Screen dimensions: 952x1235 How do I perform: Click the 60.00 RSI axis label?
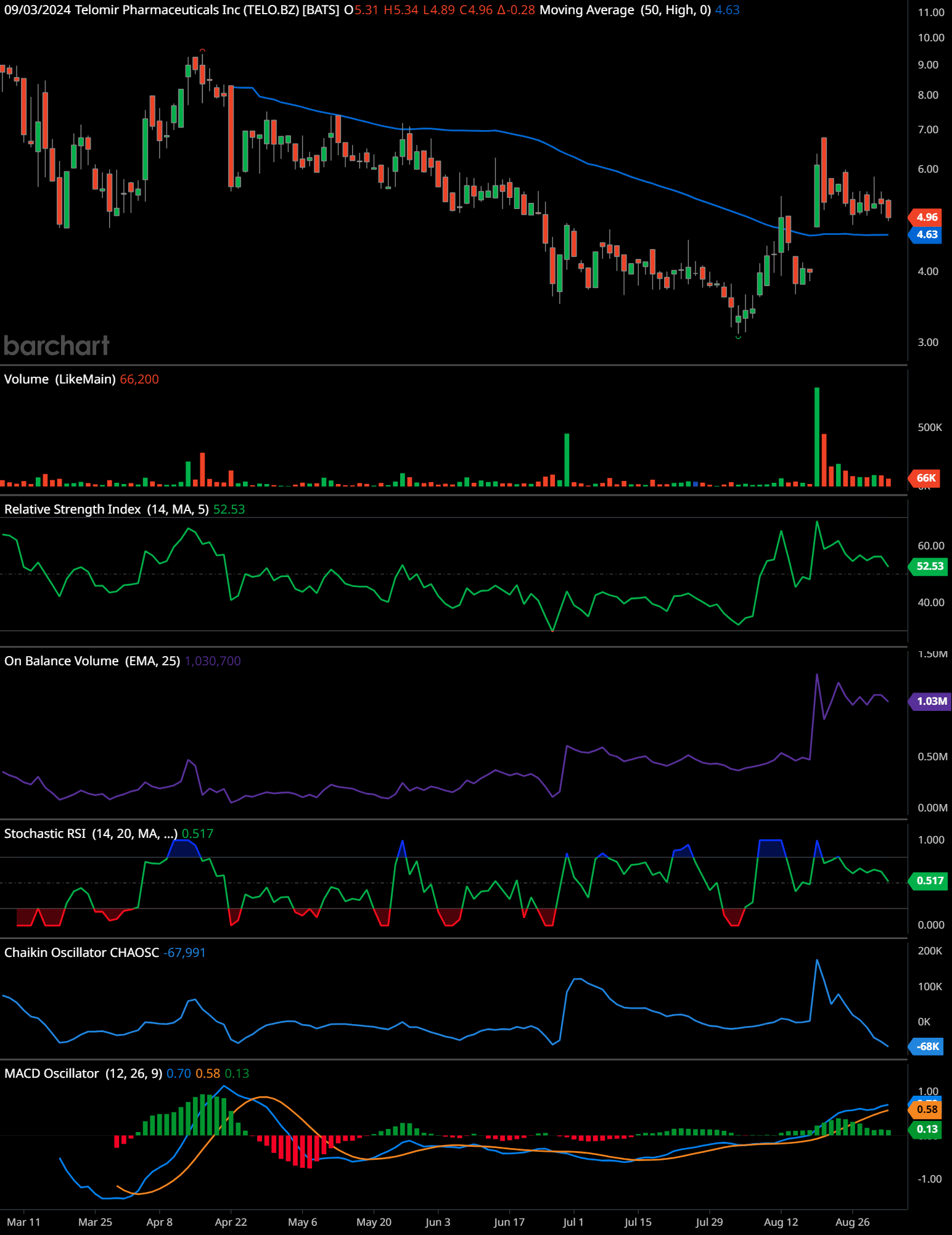(931, 546)
